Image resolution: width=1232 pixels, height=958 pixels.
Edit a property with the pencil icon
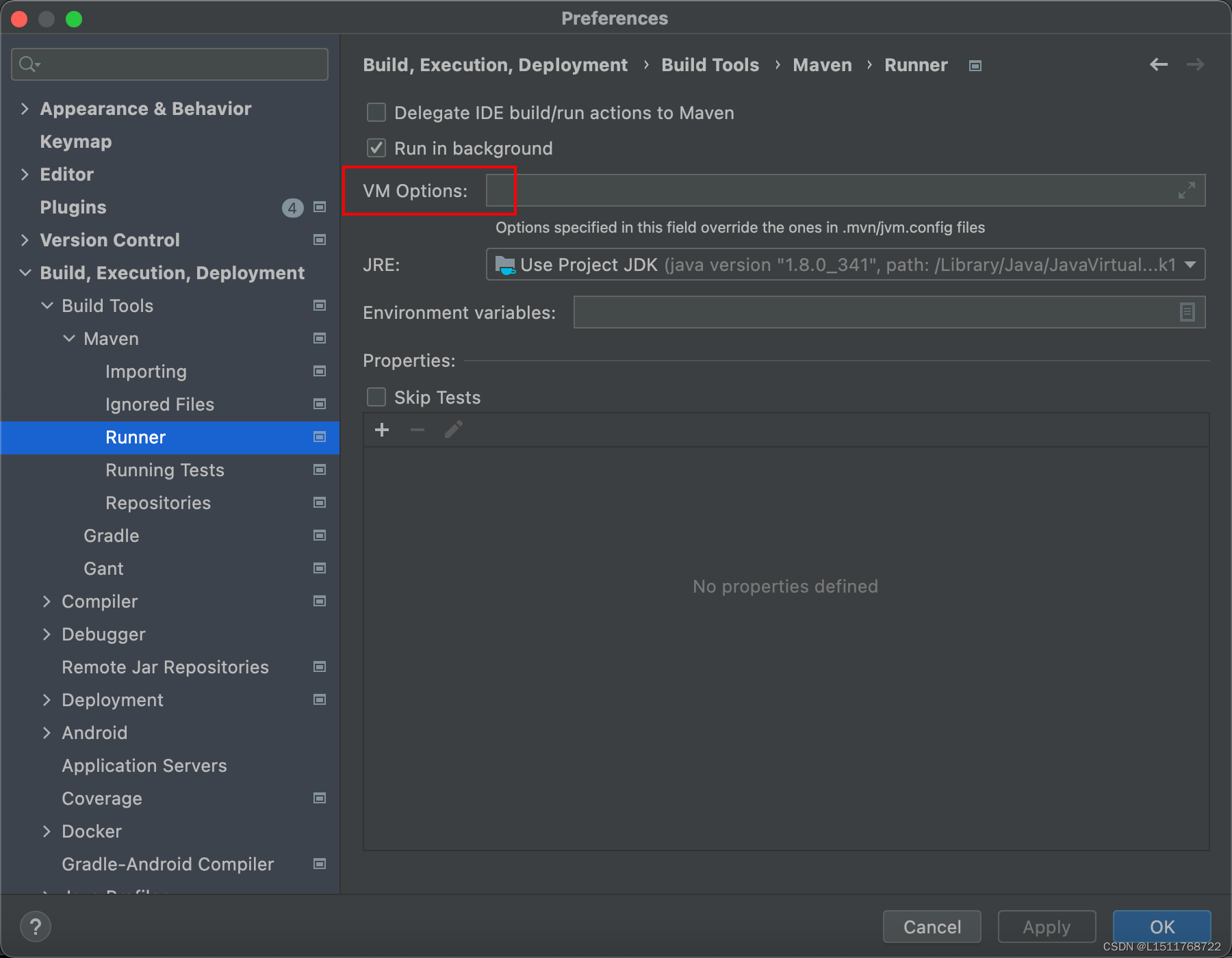[453, 430]
